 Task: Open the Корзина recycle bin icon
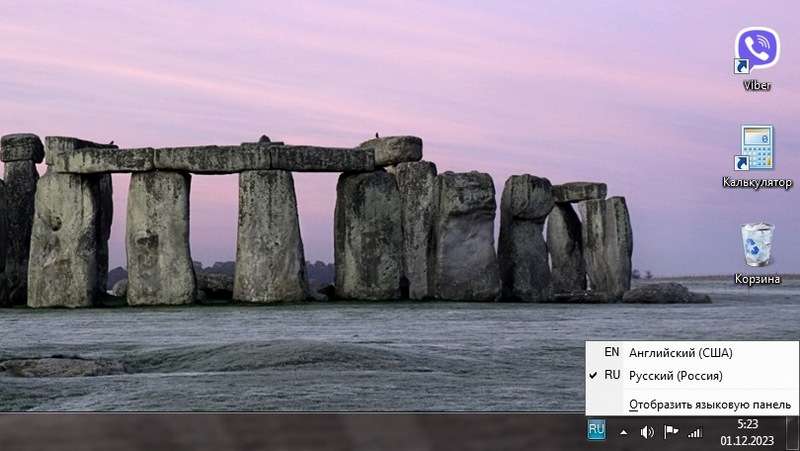point(757,254)
